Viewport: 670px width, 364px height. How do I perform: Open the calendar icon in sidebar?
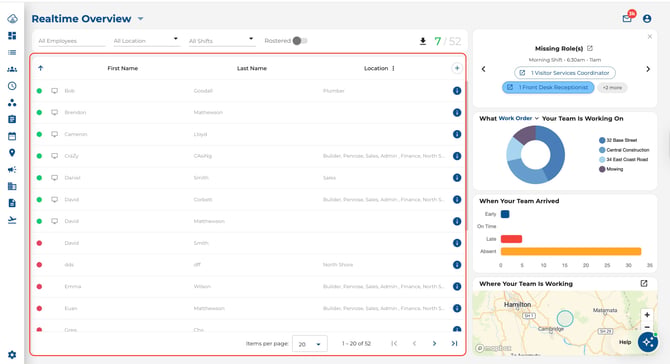click(x=12, y=136)
